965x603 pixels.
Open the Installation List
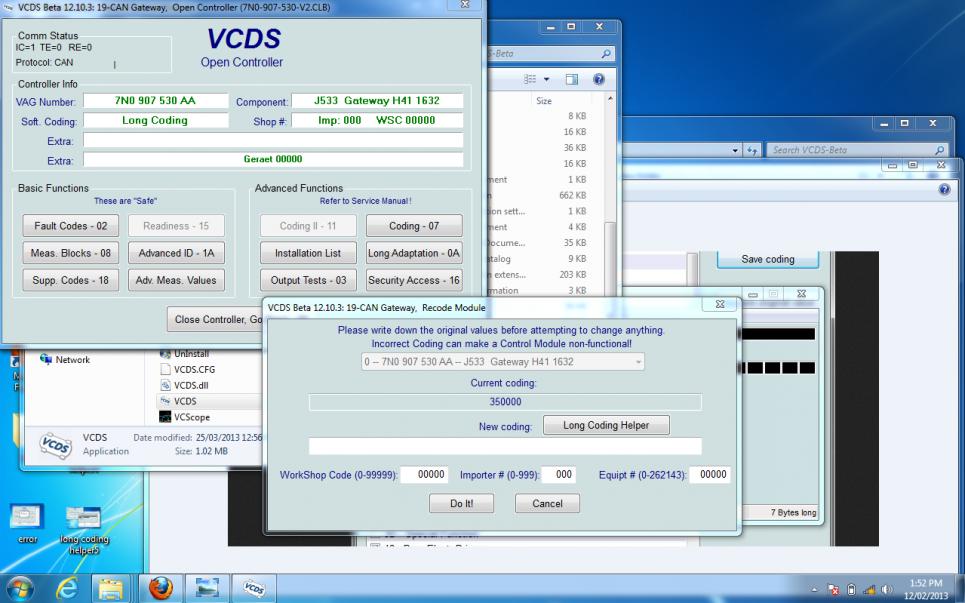pos(308,253)
